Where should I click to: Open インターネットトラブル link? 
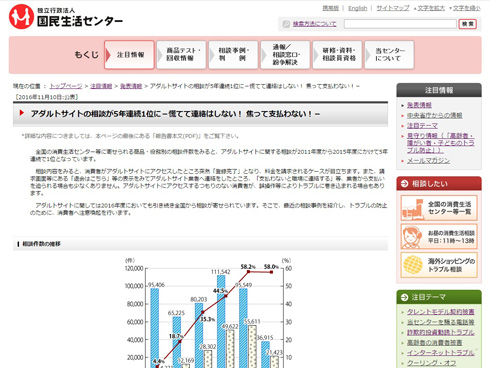(x=440, y=353)
